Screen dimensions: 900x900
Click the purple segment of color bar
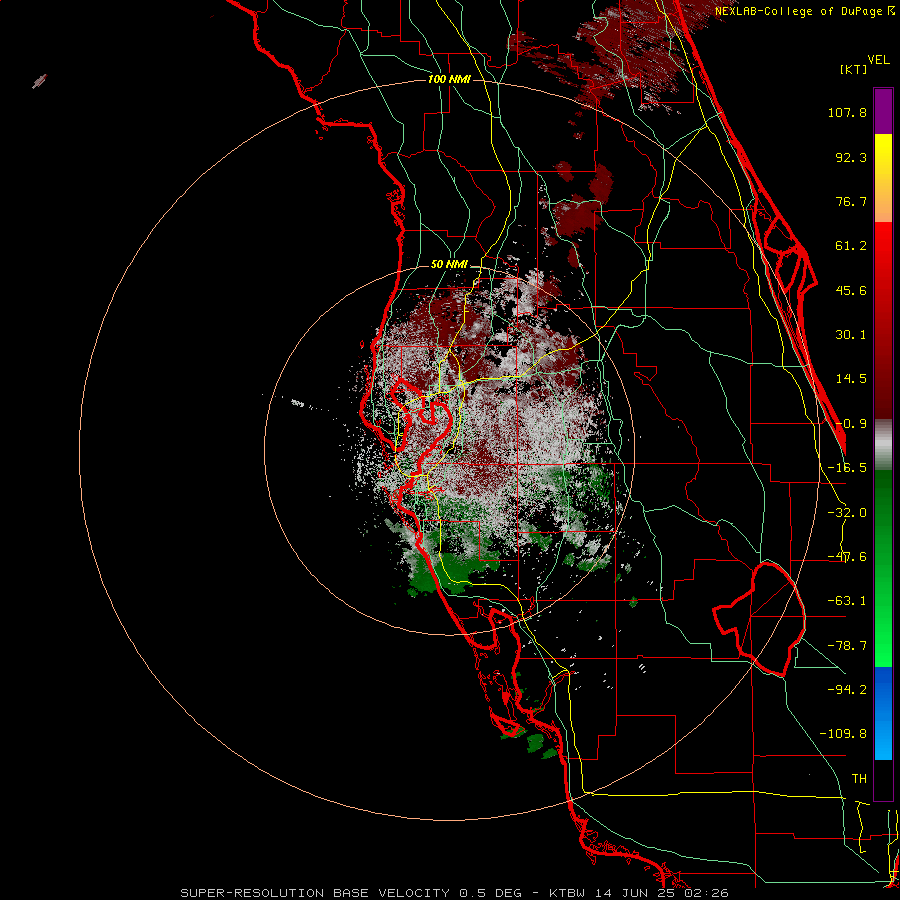coord(883,111)
